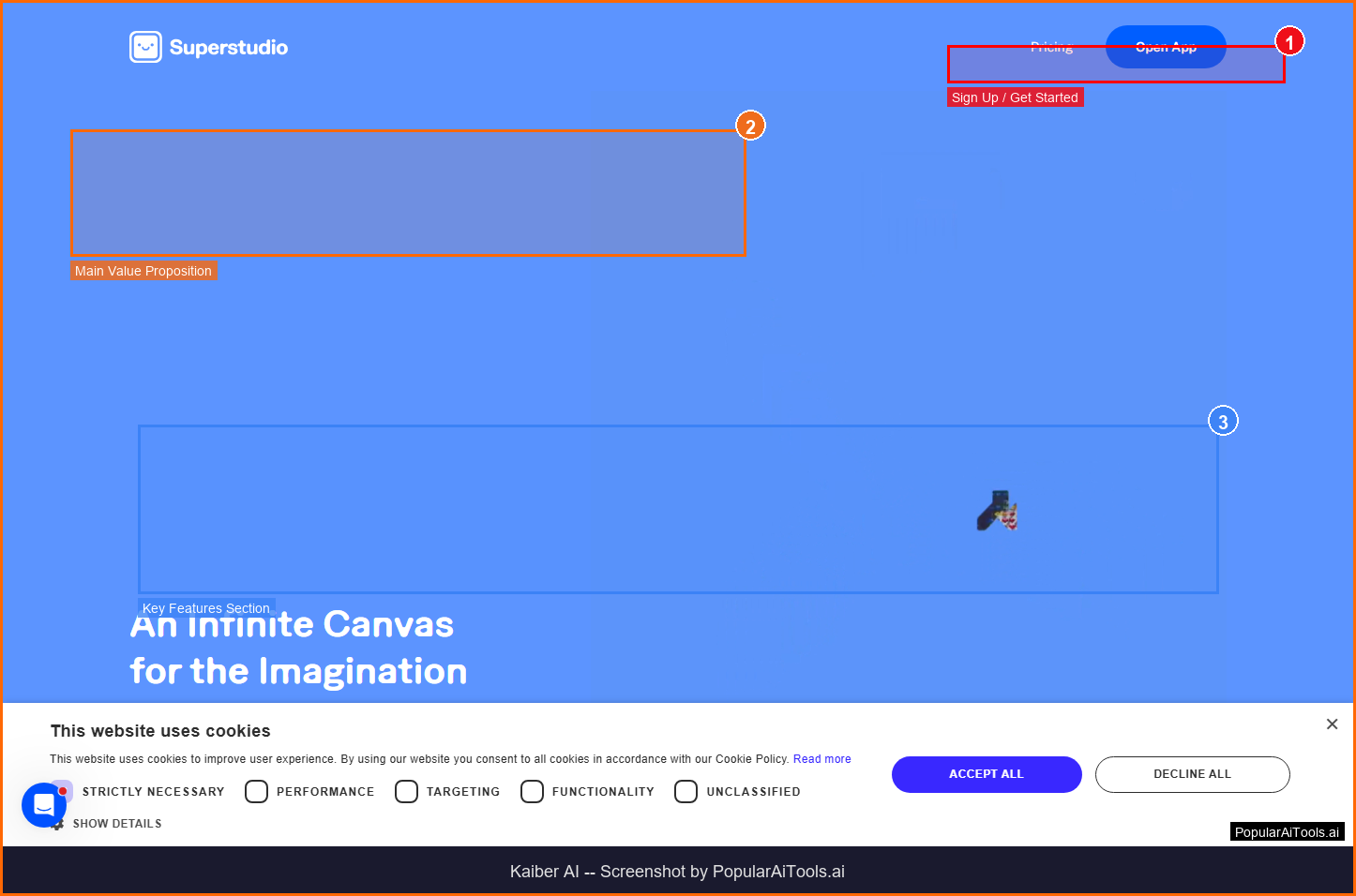The image size is (1356, 896).
Task: Dismiss the cookie banner with the X
Action: click(1332, 724)
